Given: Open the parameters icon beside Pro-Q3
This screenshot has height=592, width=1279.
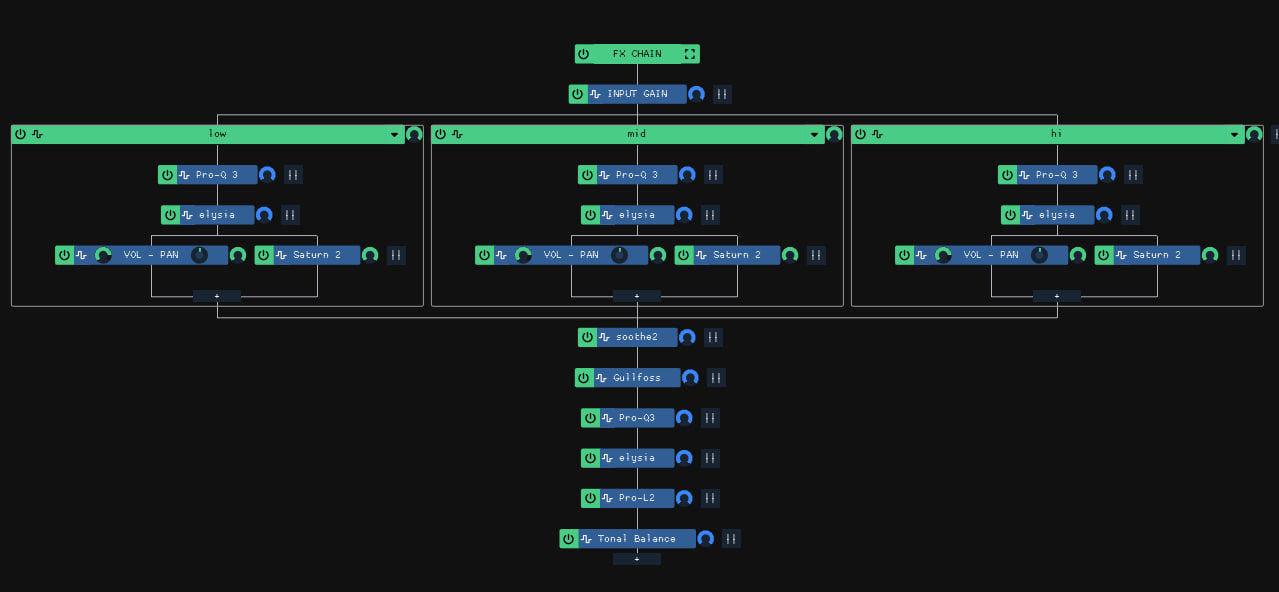Looking at the screenshot, I should point(710,418).
